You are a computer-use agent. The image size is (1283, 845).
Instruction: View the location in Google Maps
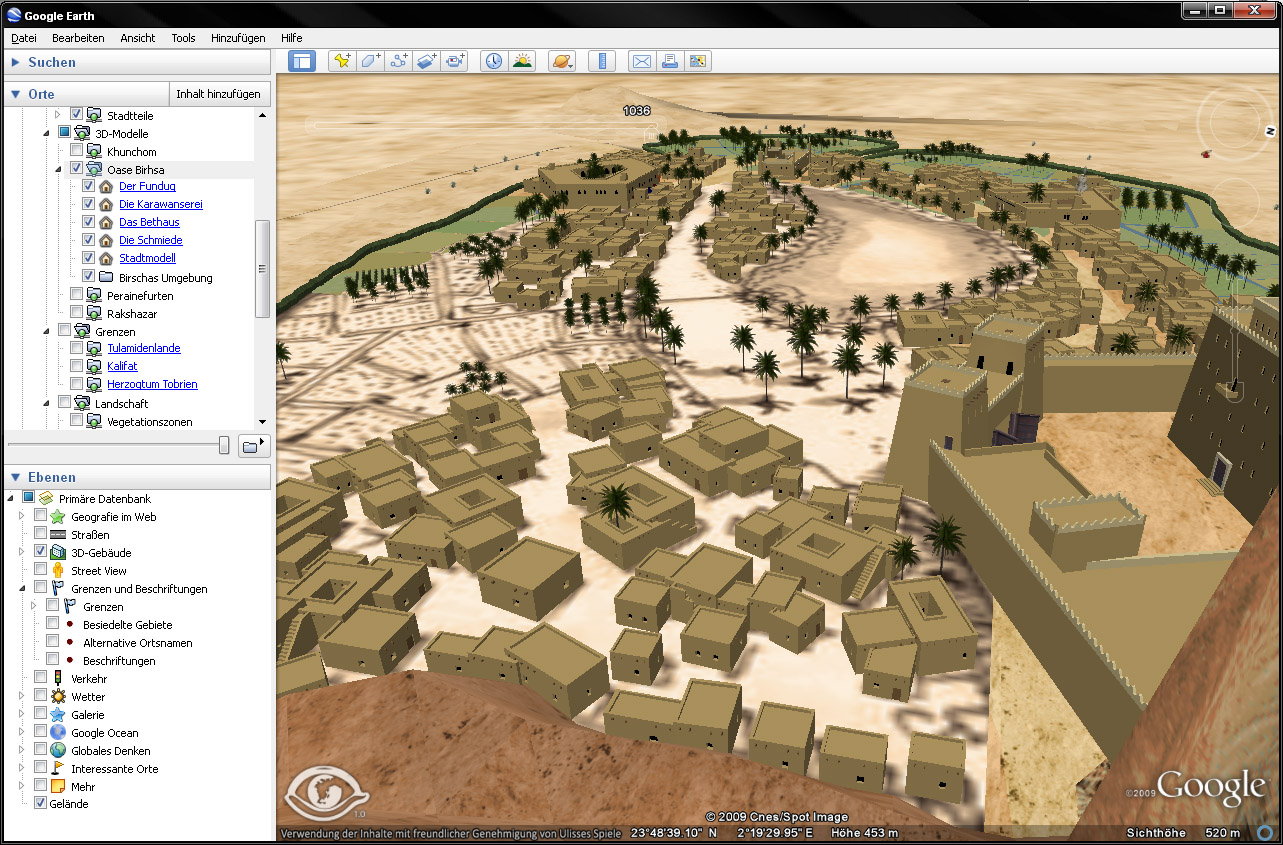click(698, 61)
